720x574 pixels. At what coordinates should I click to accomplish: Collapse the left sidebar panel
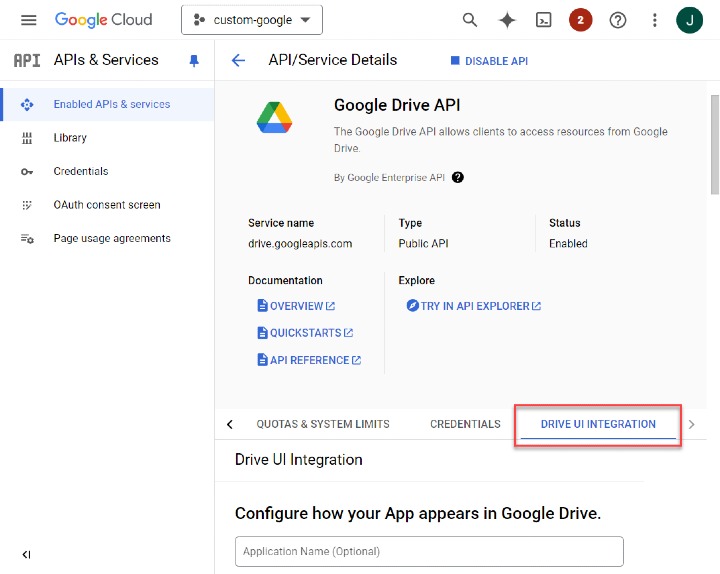[x=26, y=555]
